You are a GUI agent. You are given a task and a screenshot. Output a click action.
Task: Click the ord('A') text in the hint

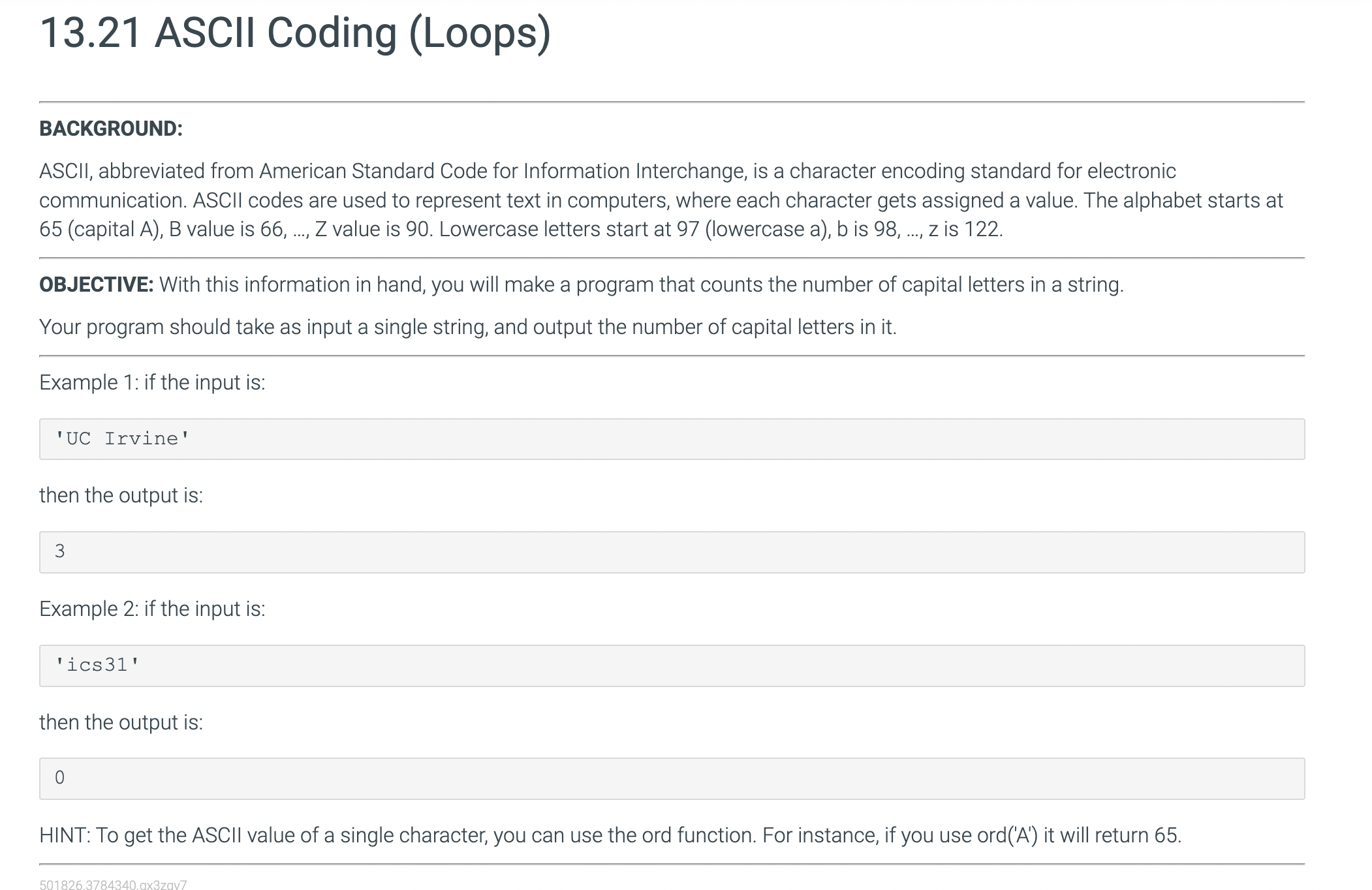point(1007,835)
